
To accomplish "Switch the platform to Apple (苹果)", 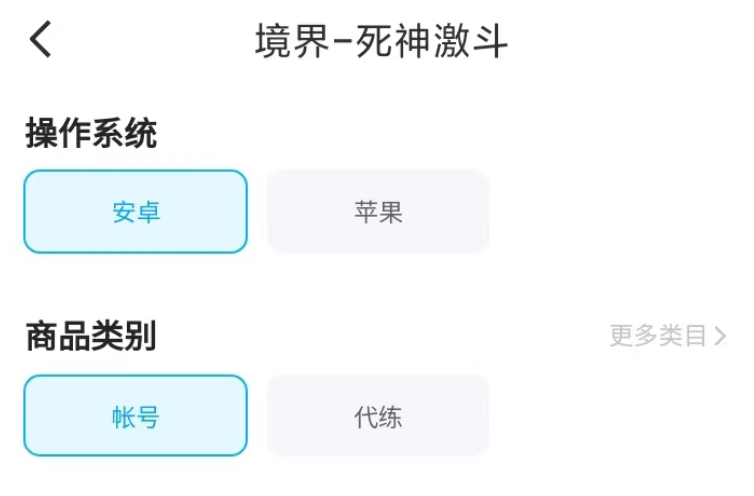I will 378,211.
